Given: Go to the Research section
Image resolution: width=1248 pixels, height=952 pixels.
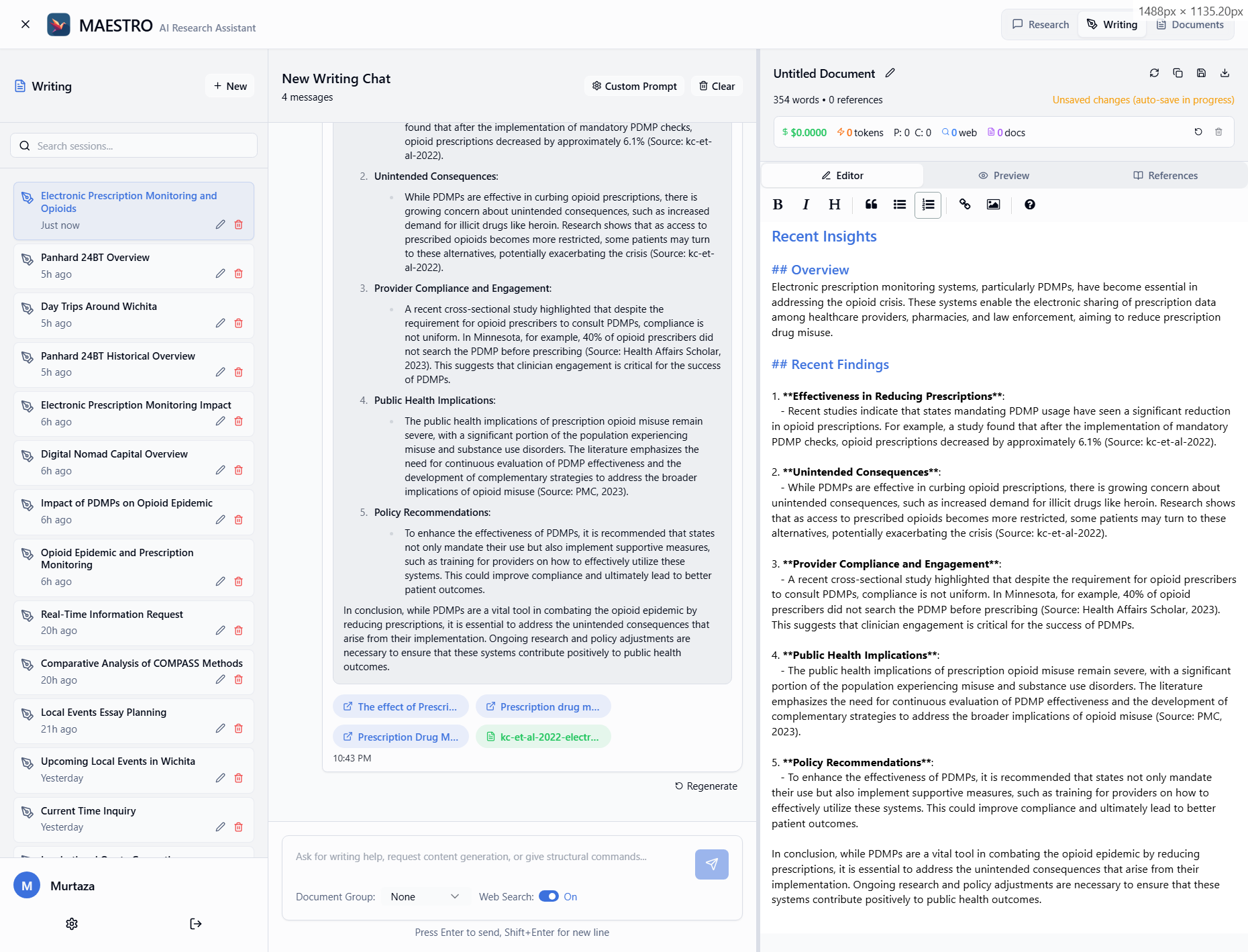Looking at the screenshot, I should click(1041, 25).
